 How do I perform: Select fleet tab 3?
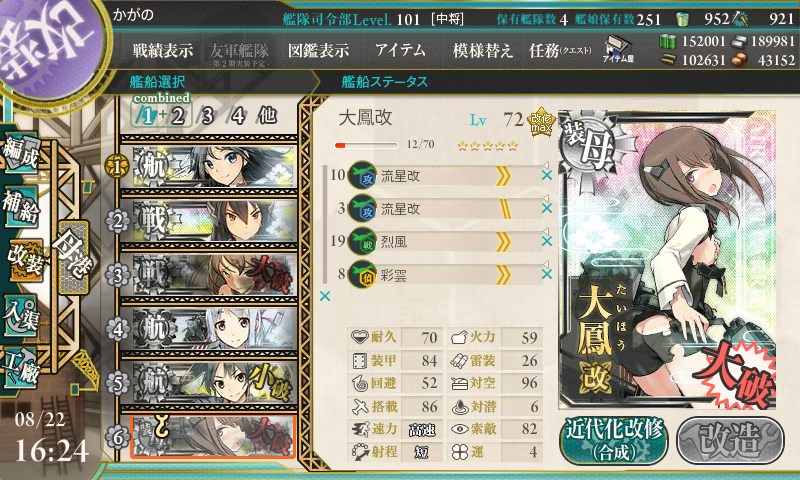(x=207, y=116)
